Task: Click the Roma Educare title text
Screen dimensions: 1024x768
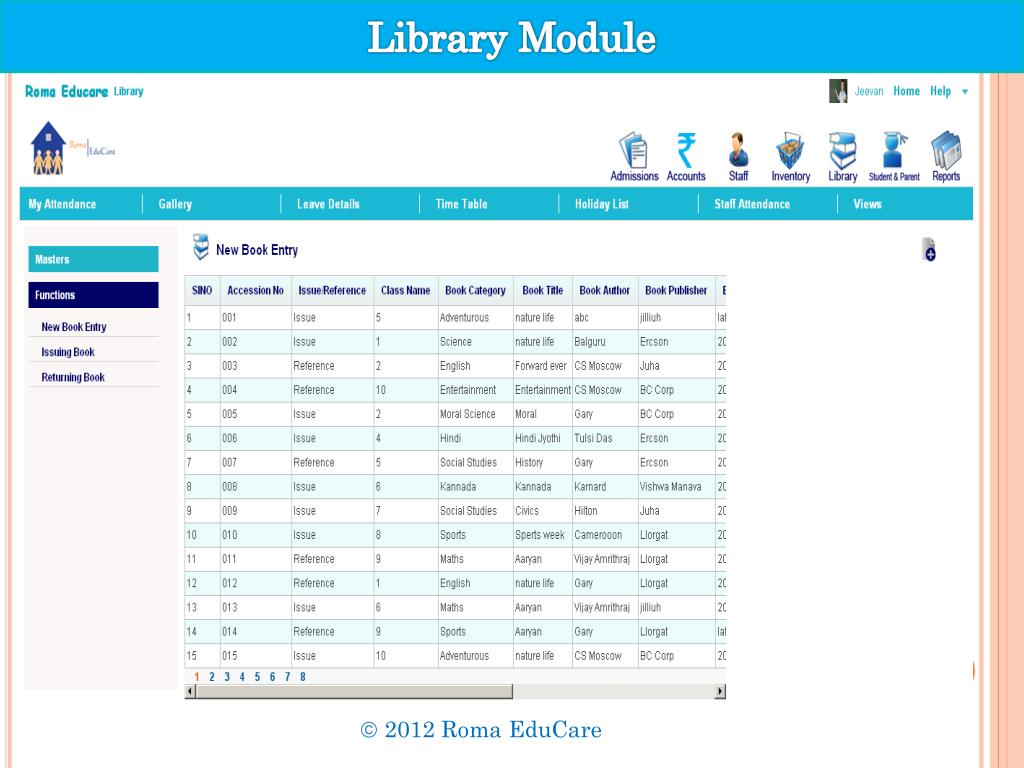Action: [67, 91]
